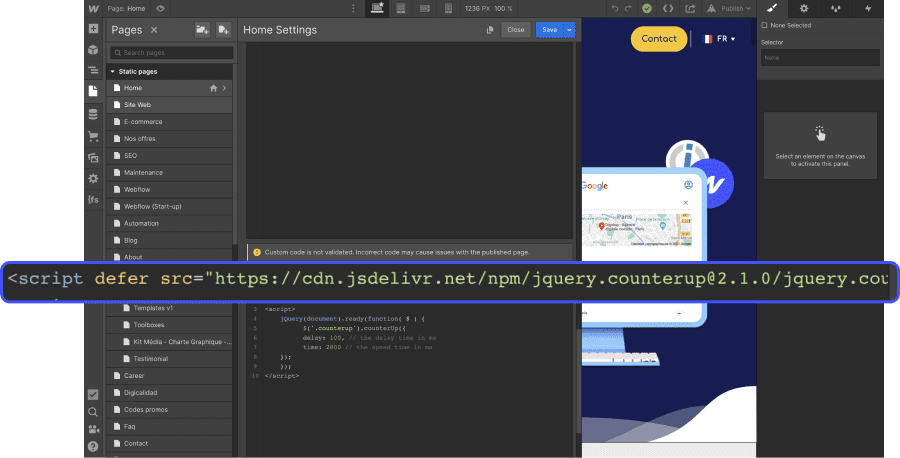The image size is (900, 458).
Task: Select the Digicalidad page
Action: click(169, 393)
